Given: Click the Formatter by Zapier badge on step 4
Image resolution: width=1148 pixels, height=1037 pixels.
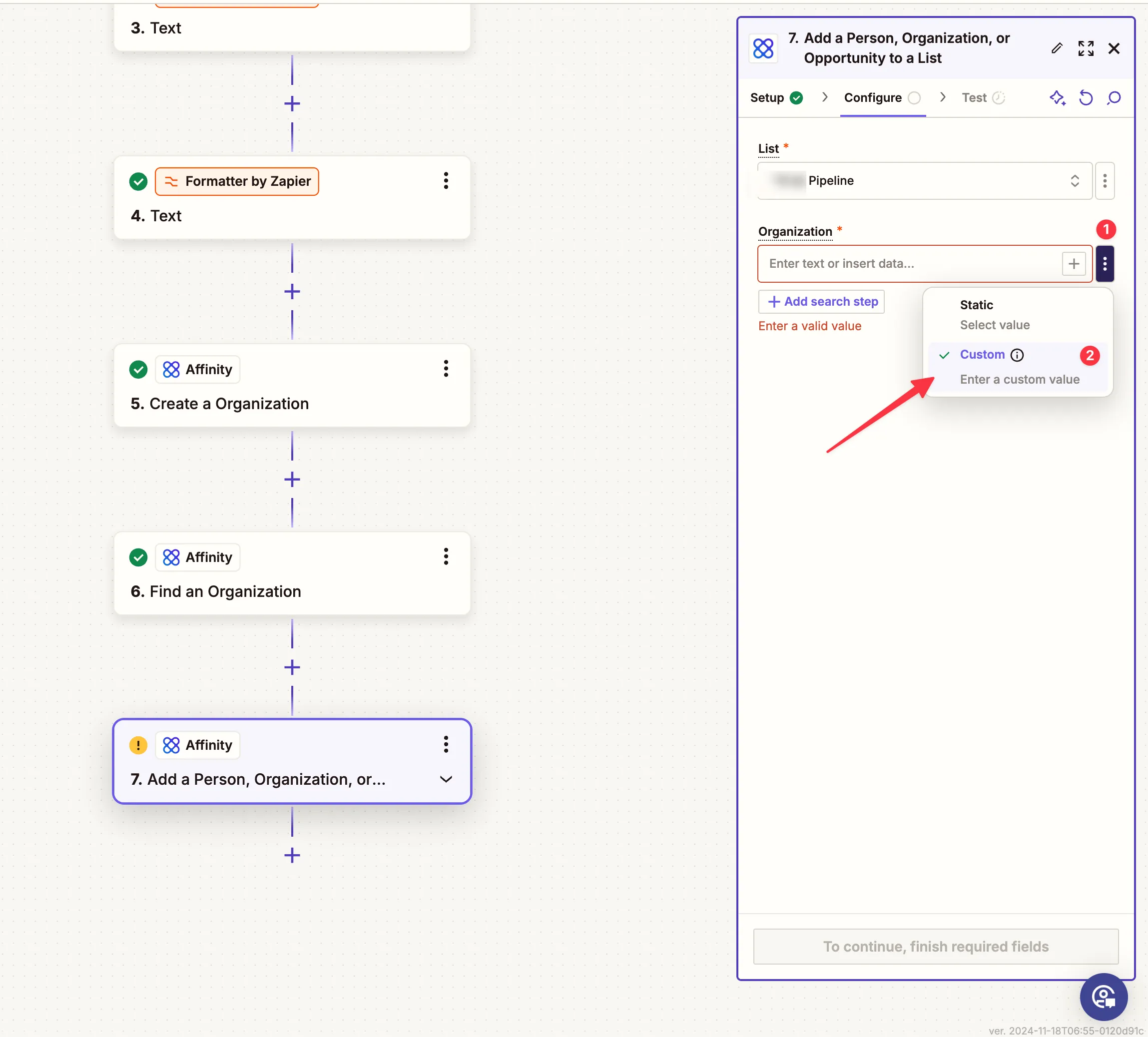Looking at the screenshot, I should pos(237,182).
